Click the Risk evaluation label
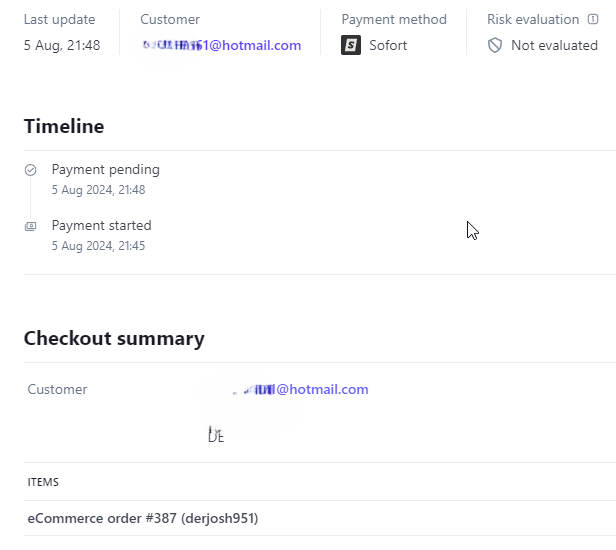The width and height of the screenshot is (616, 550). [533, 19]
